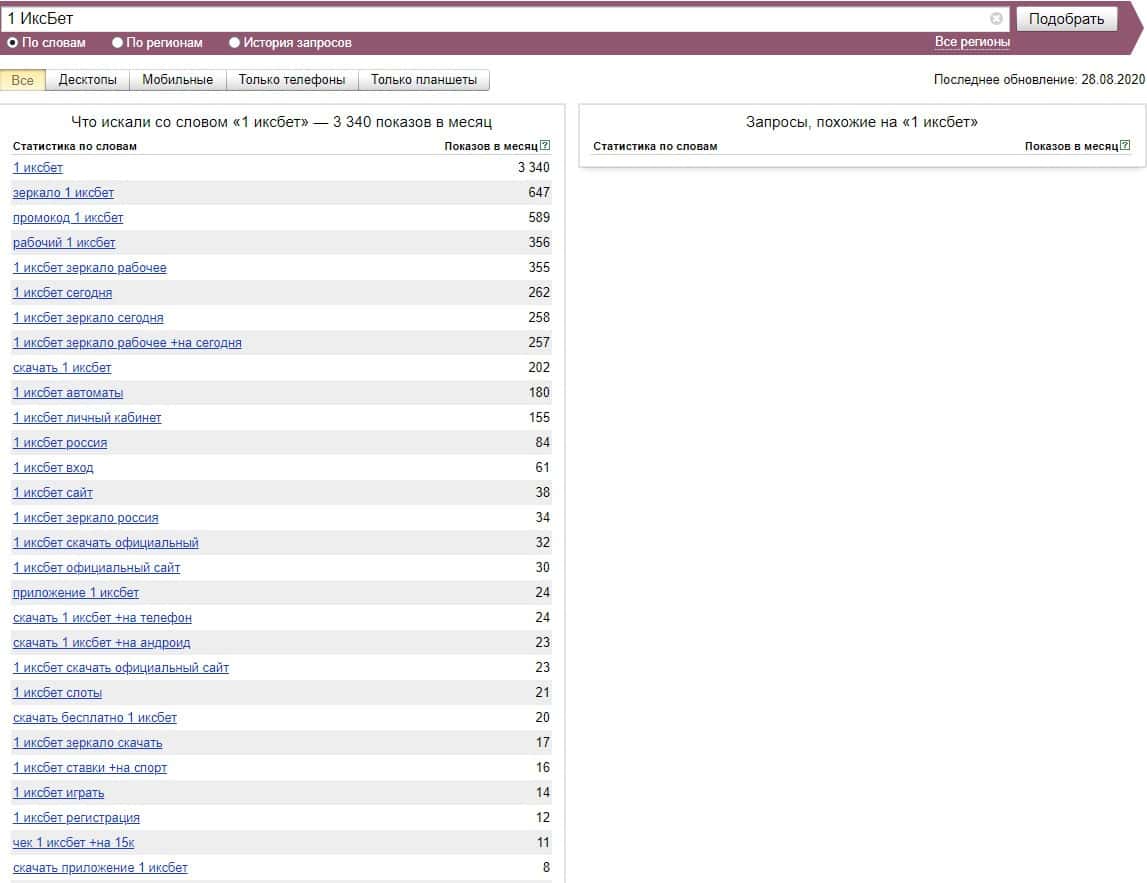Follow the '1 иксбет личный кабинет' link
The height and width of the screenshot is (883, 1147).
(x=87, y=418)
